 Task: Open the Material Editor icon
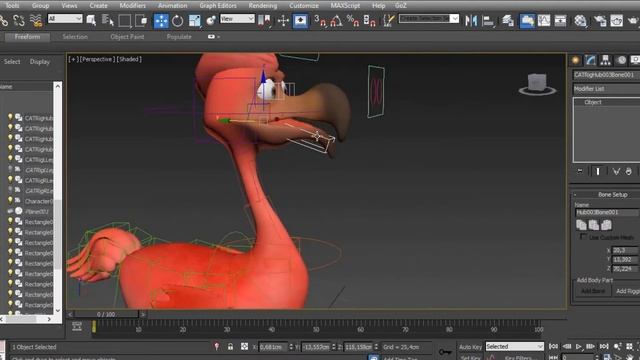point(580,20)
